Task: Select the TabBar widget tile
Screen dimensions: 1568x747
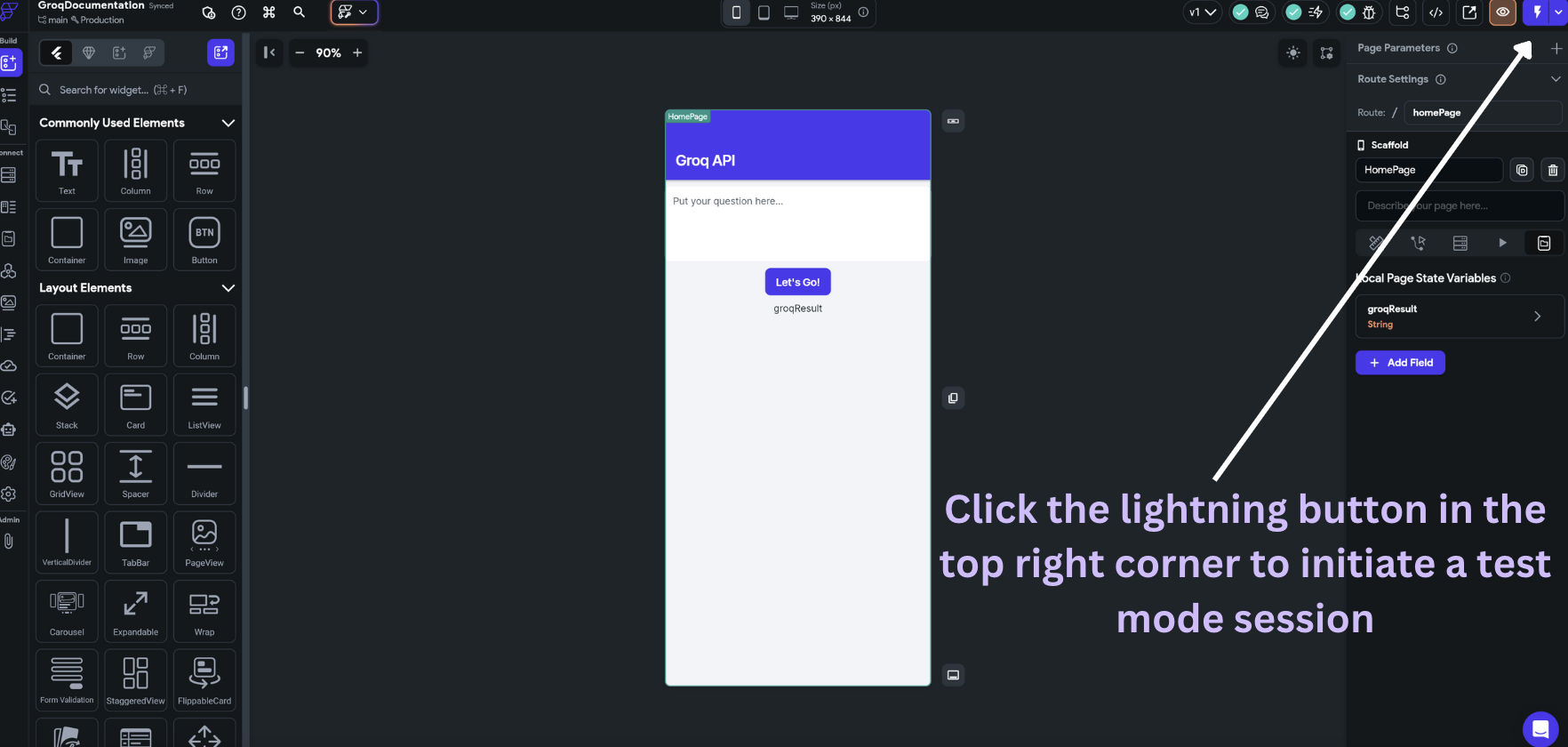Action: pyautogui.click(x=135, y=542)
